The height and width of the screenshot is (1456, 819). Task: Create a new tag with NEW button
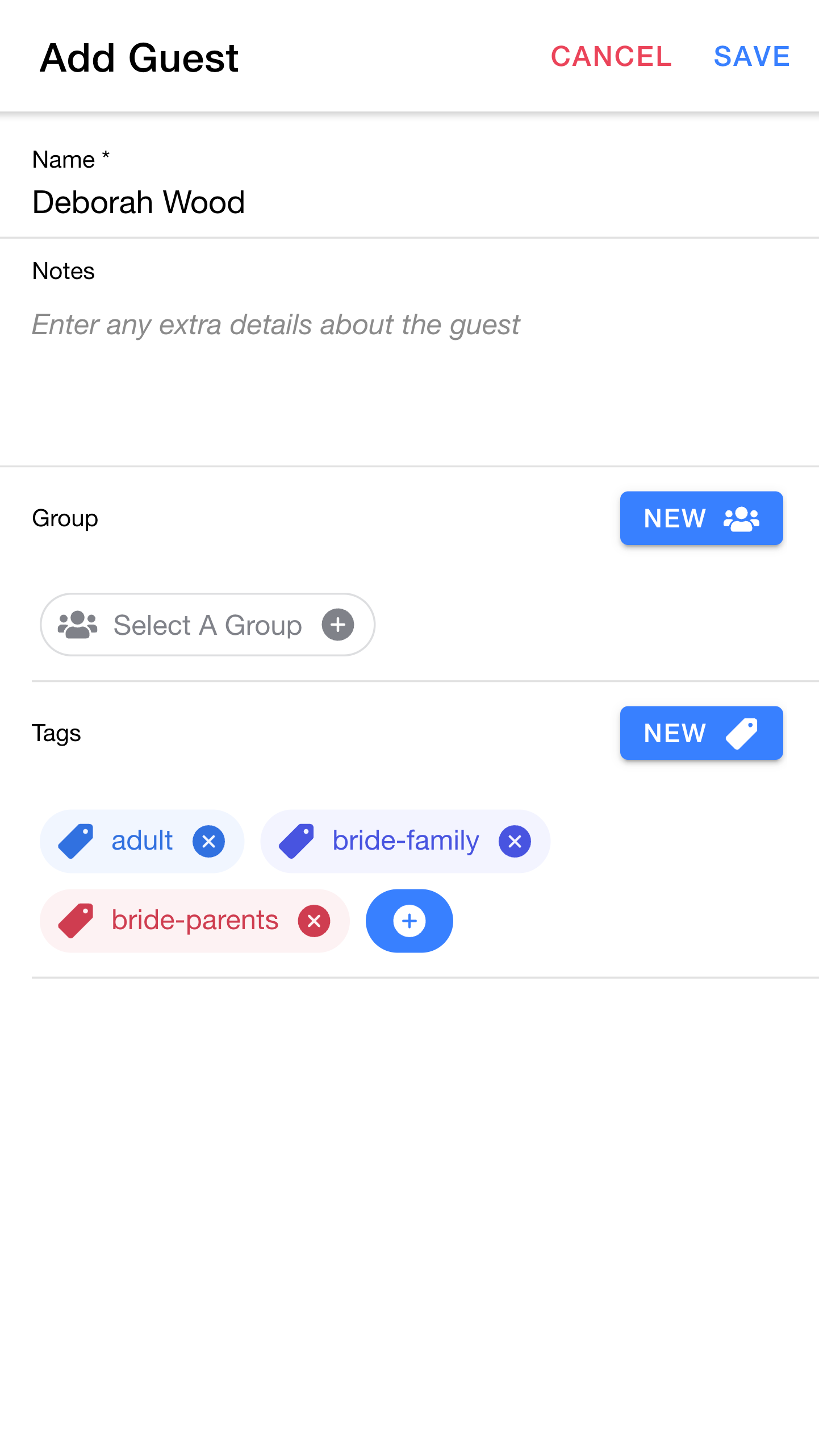pyautogui.click(x=701, y=733)
